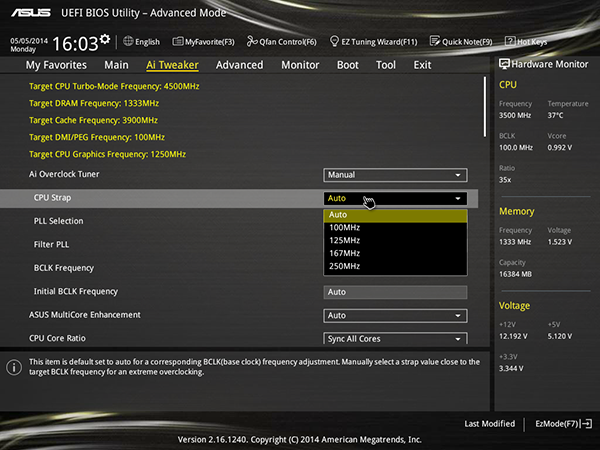Open MyFavorite(F3) list icon
The height and width of the screenshot is (450, 600).
178,41
